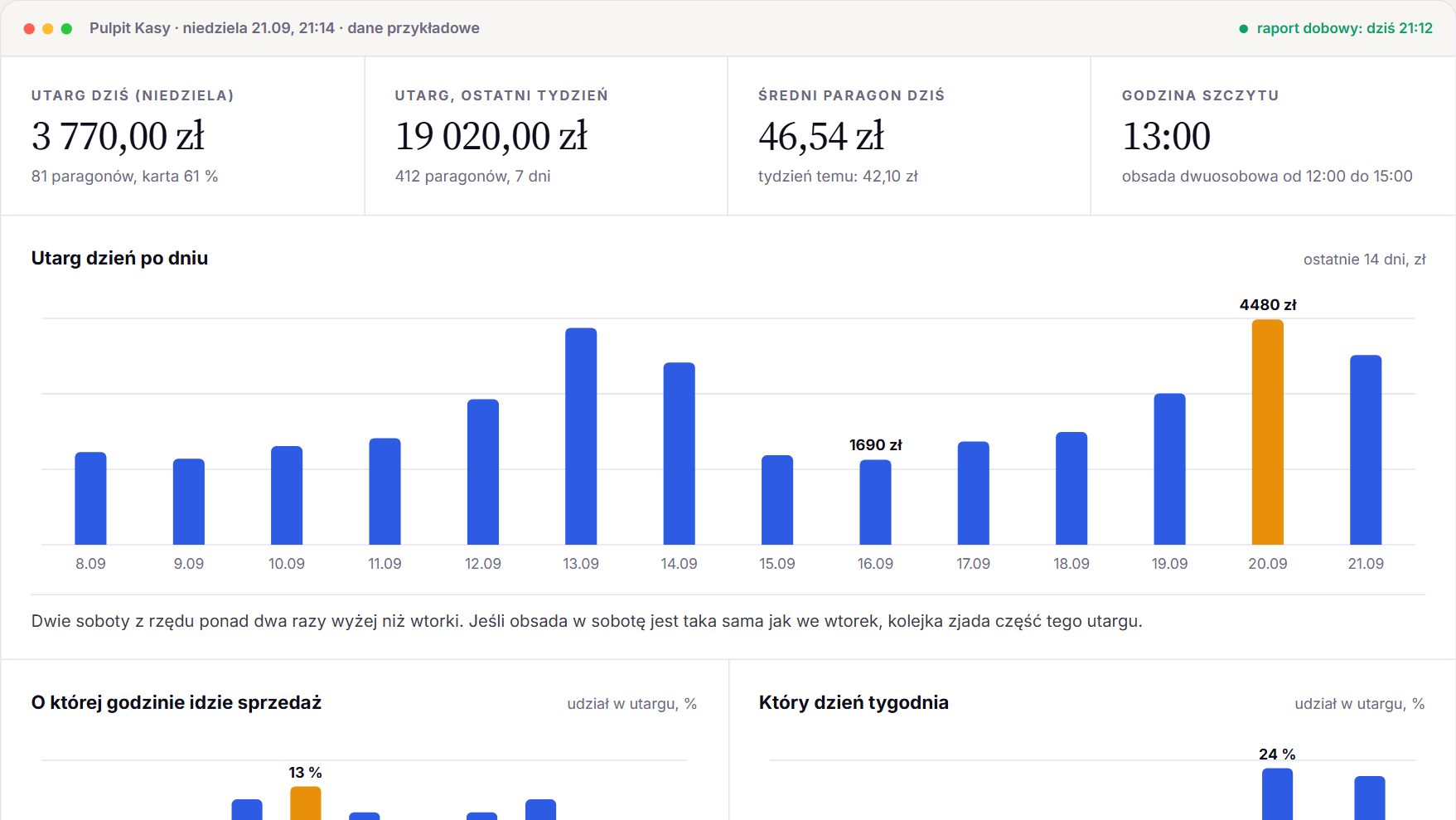Click the '4480 zł' bar value label
1456x820 pixels.
(x=1267, y=304)
